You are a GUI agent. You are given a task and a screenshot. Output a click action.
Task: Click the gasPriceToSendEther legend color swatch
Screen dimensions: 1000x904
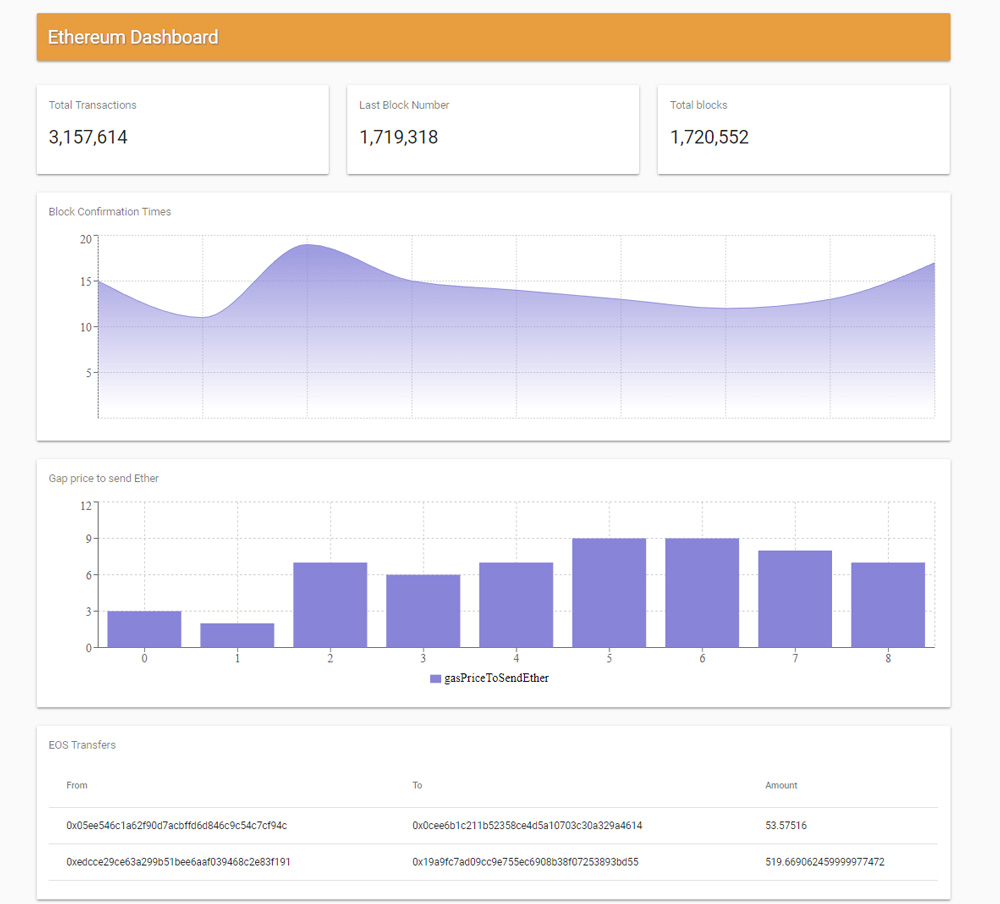click(x=436, y=679)
